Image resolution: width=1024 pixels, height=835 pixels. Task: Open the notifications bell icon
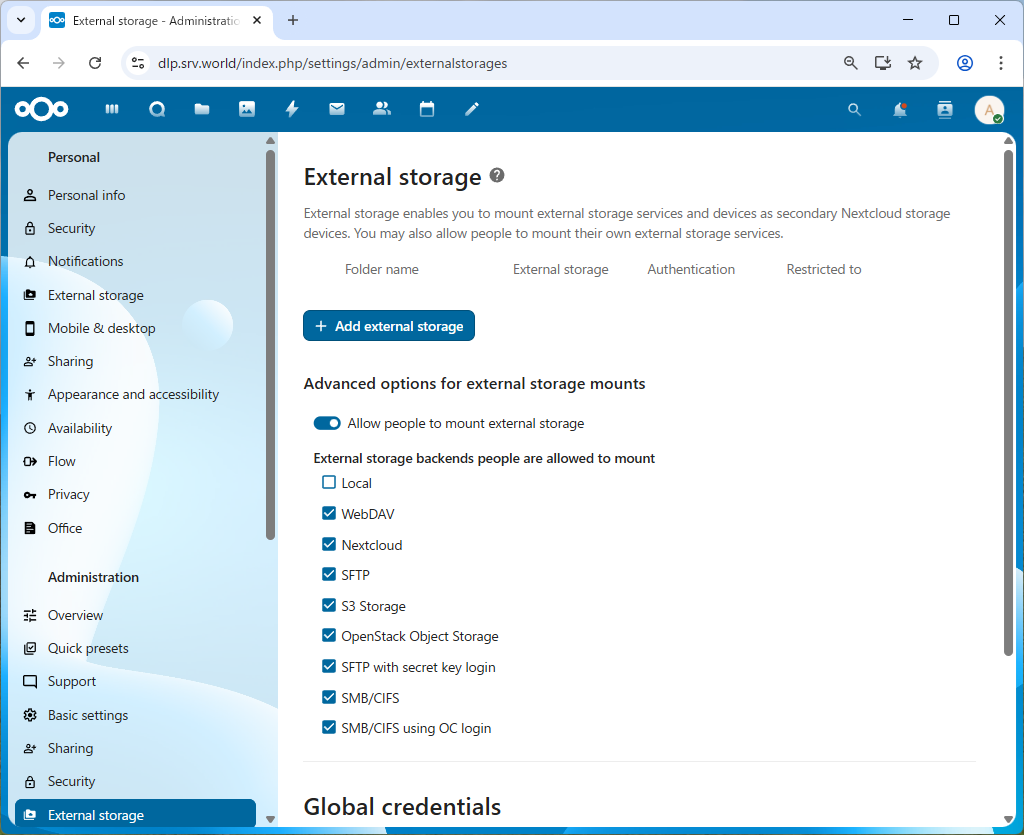pyautogui.click(x=900, y=110)
